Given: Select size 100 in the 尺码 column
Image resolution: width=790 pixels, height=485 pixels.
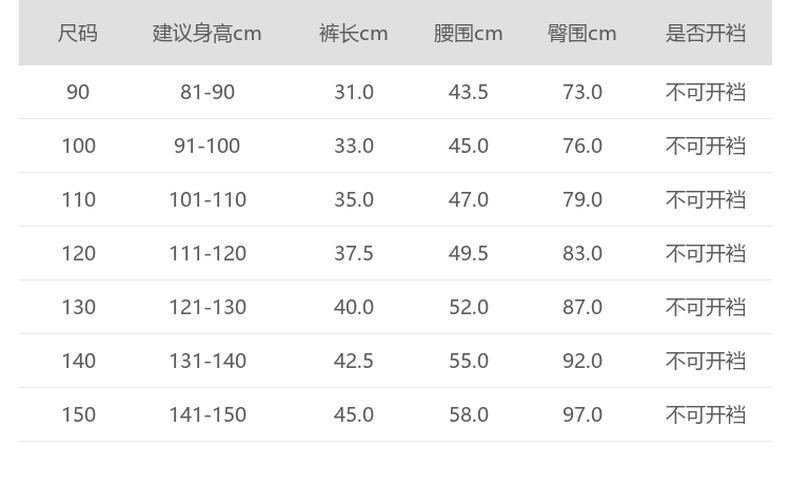Looking at the screenshot, I should 78,146.
